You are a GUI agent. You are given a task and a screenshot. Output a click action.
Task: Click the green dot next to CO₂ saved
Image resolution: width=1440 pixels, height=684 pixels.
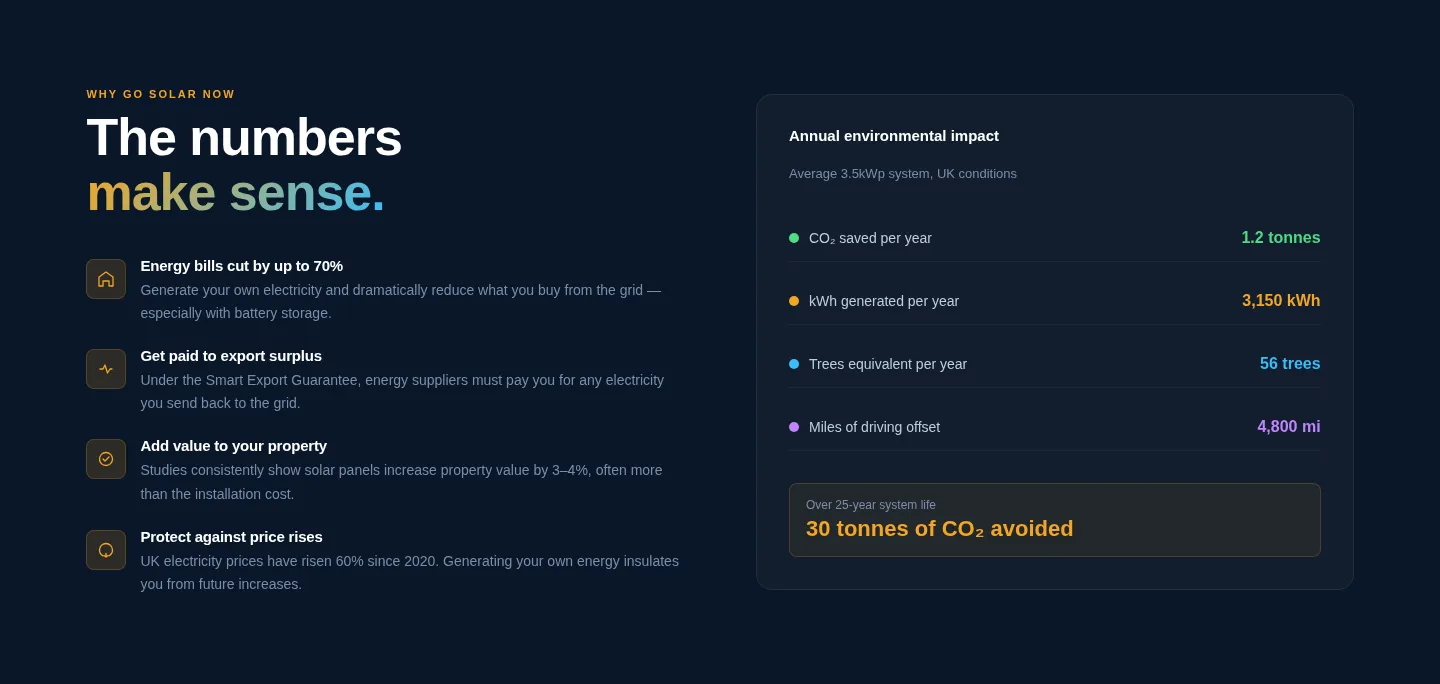tap(794, 238)
